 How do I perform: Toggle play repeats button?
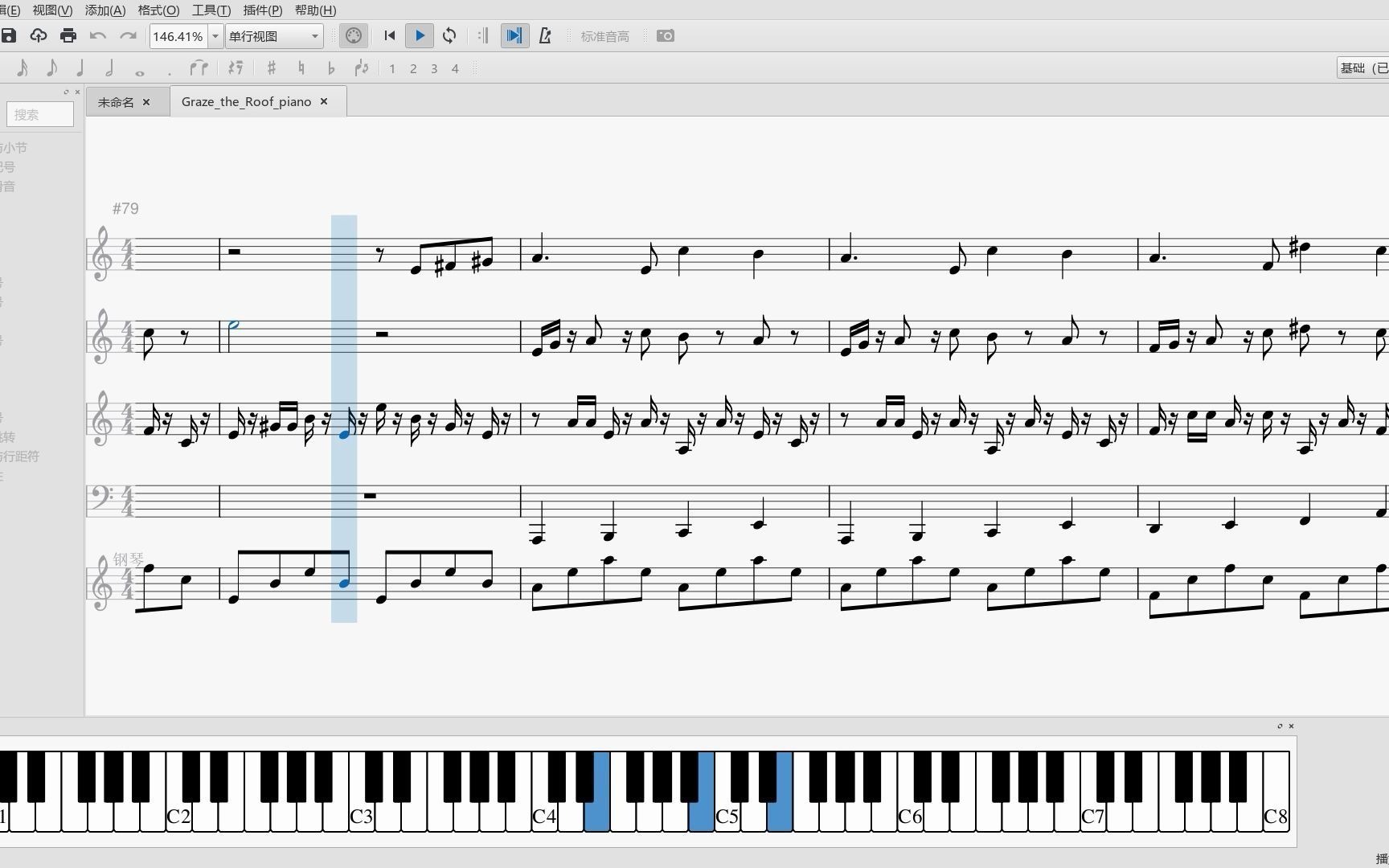pyautogui.click(x=483, y=36)
